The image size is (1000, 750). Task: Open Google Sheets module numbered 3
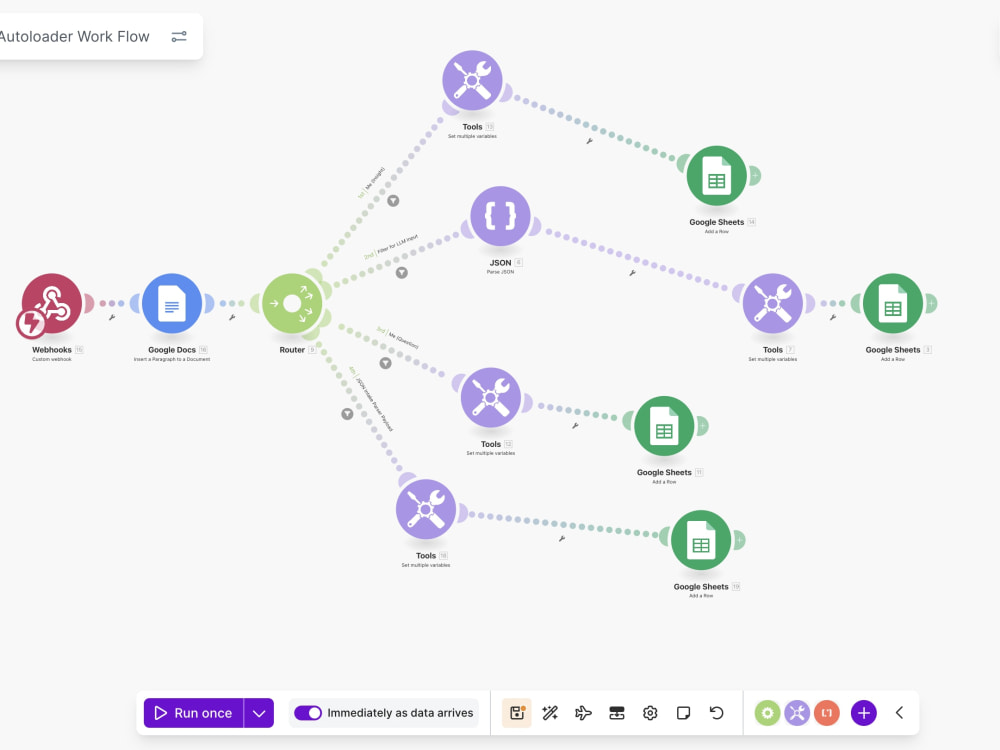click(x=893, y=303)
